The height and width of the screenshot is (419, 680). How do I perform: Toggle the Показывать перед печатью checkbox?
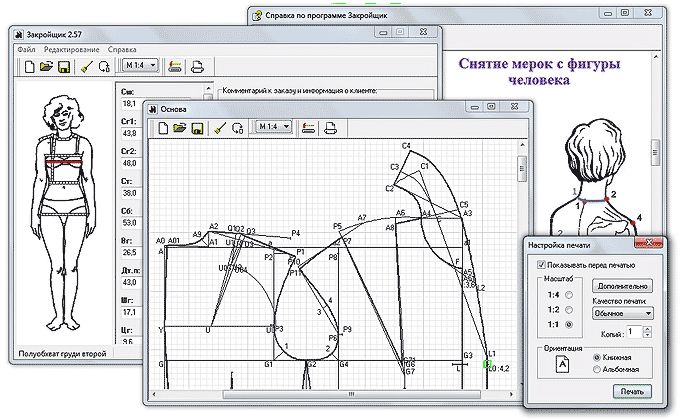tap(541, 265)
